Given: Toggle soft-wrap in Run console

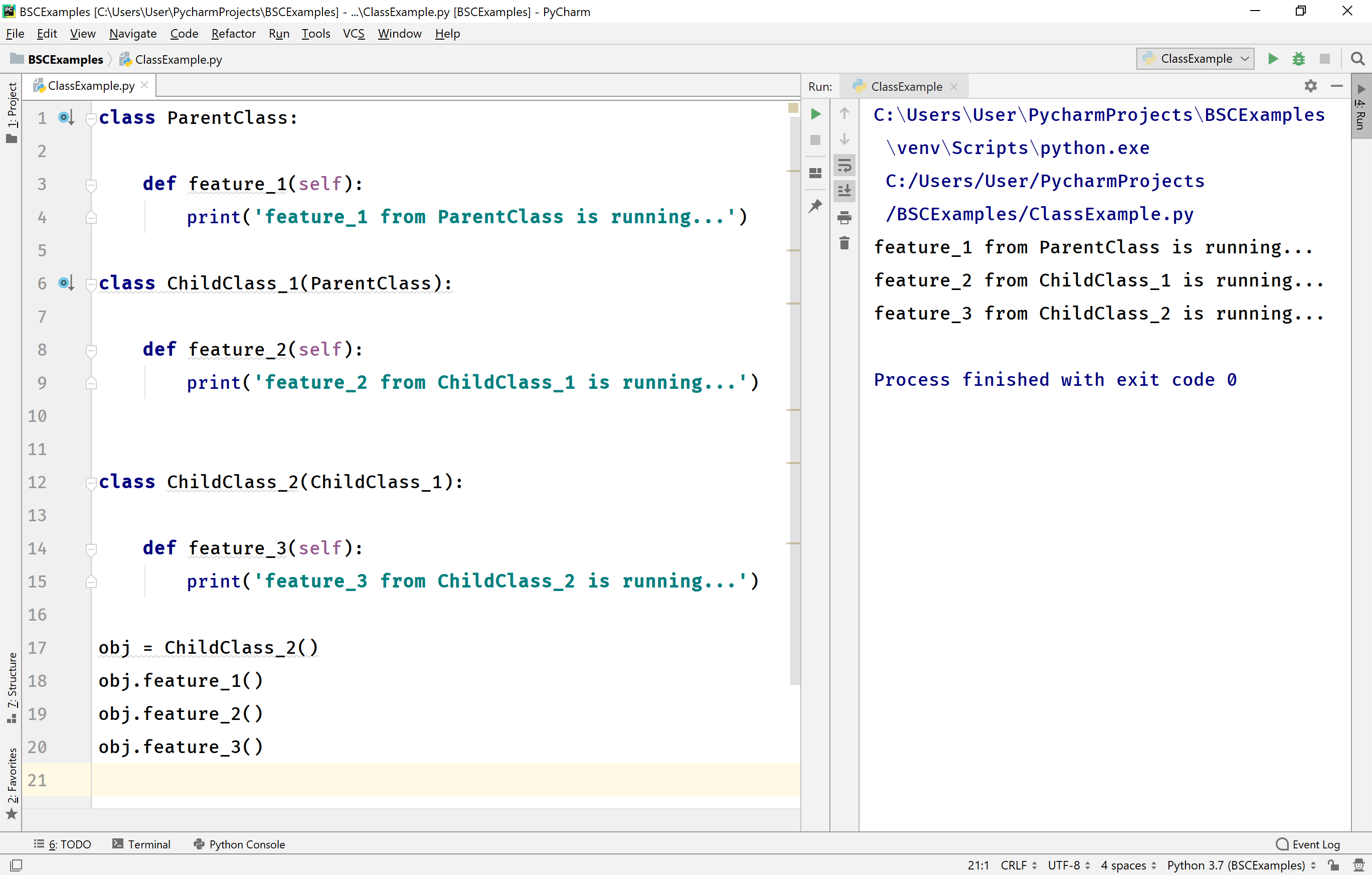Looking at the screenshot, I should pos(844,165).
